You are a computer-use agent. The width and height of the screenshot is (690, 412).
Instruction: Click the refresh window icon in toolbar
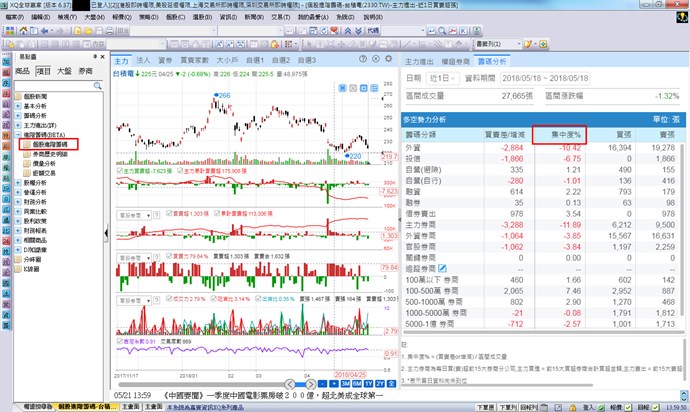(324, 31)
